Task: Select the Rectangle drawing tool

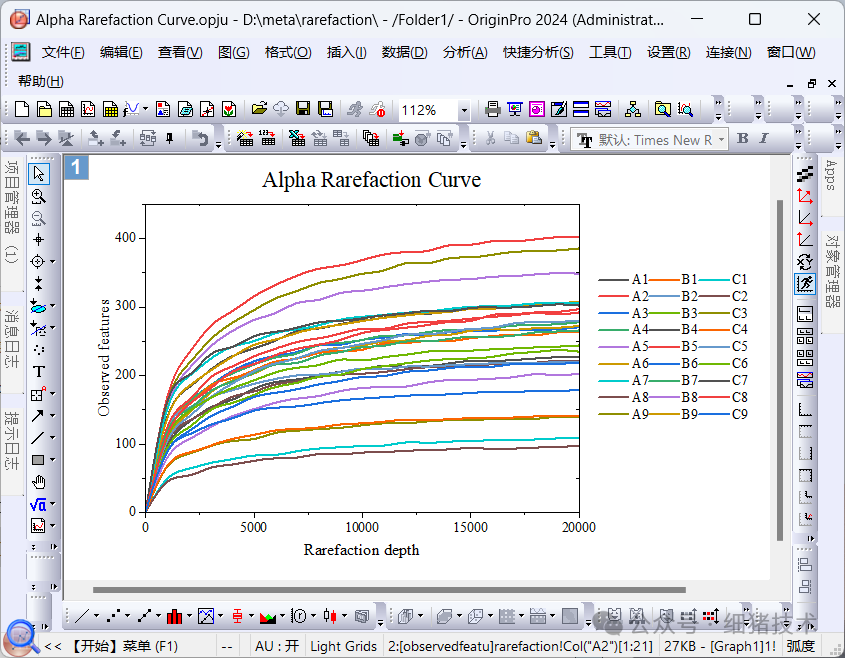Action: (38, 460)
